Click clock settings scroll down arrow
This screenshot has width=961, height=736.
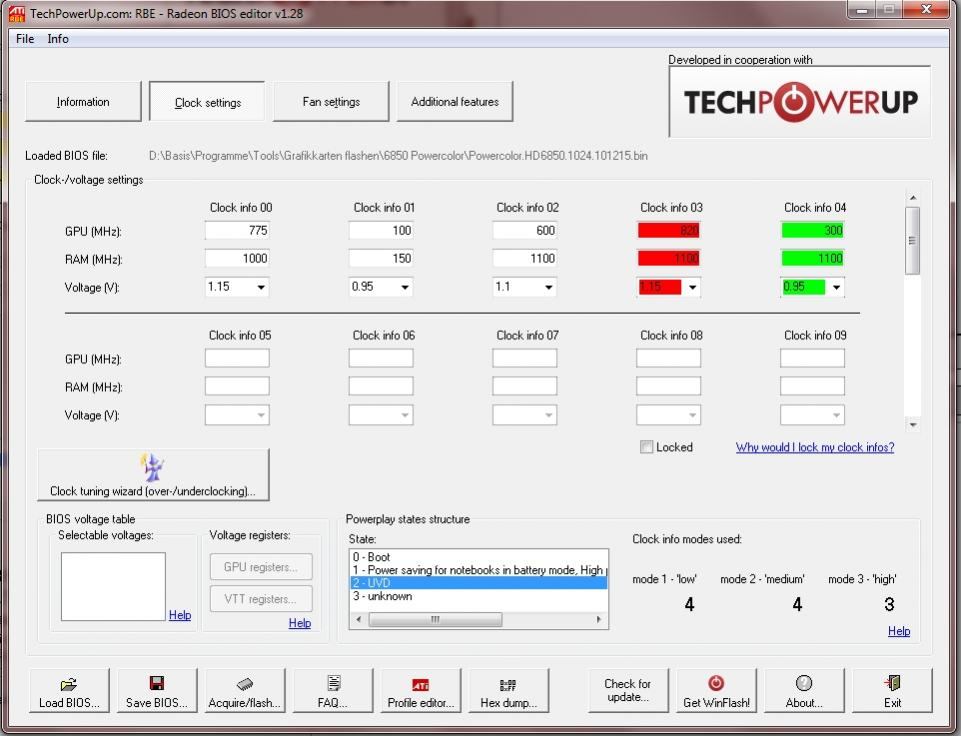pyautogui.click(x=913, y=424)
